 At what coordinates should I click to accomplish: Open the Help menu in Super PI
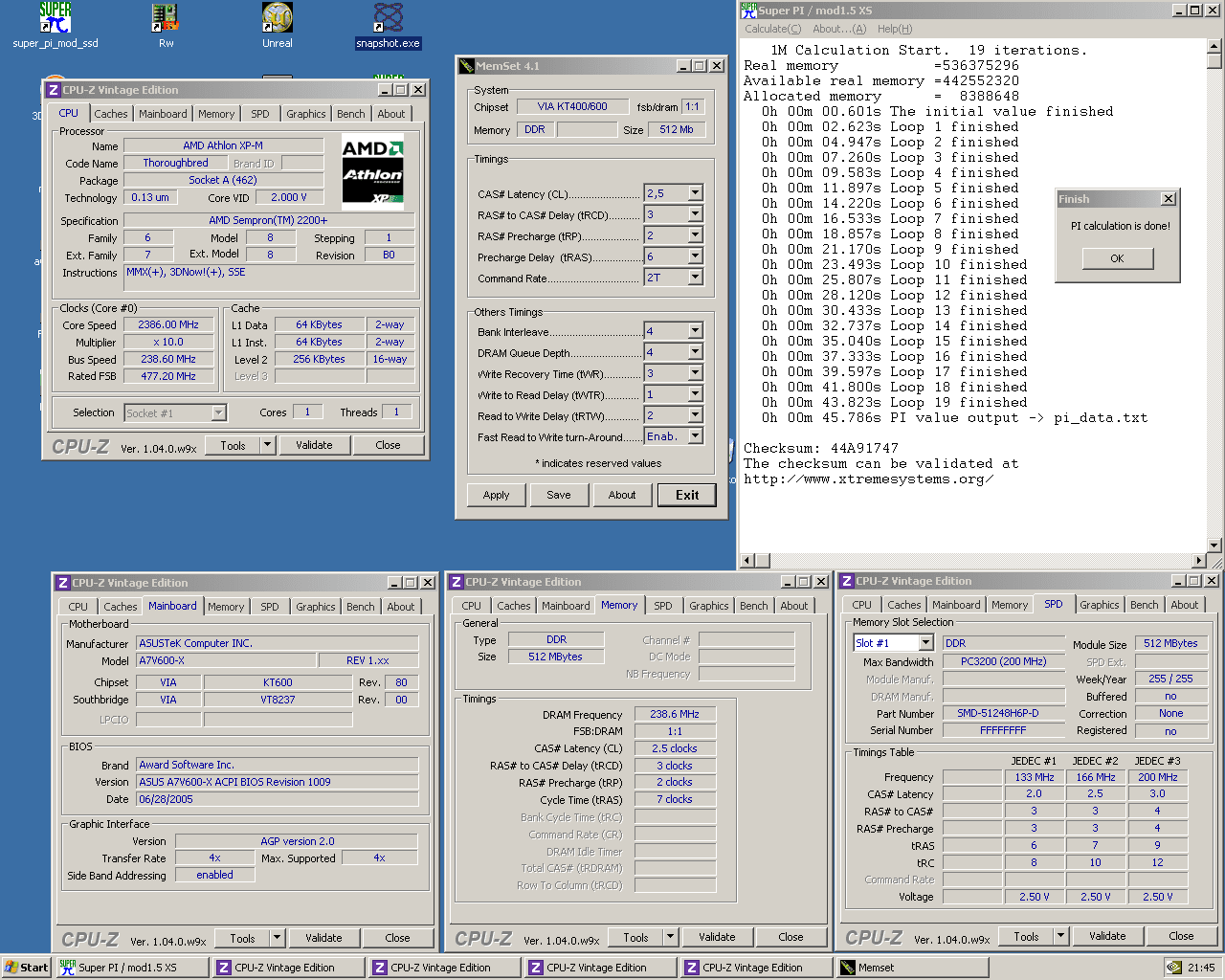point(895,29)
